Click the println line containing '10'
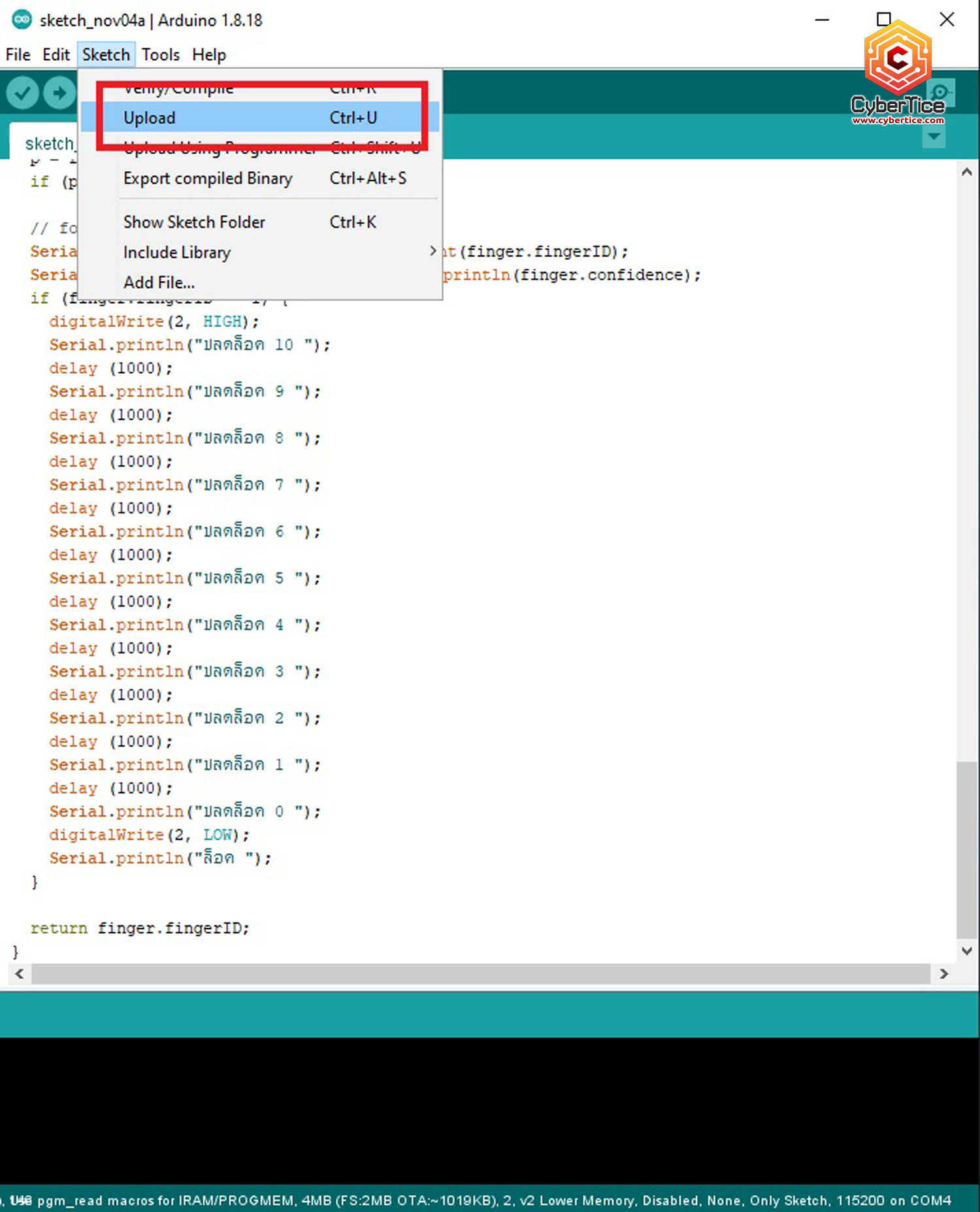Viewport: 980px width, 1212px height. point(189,345)
